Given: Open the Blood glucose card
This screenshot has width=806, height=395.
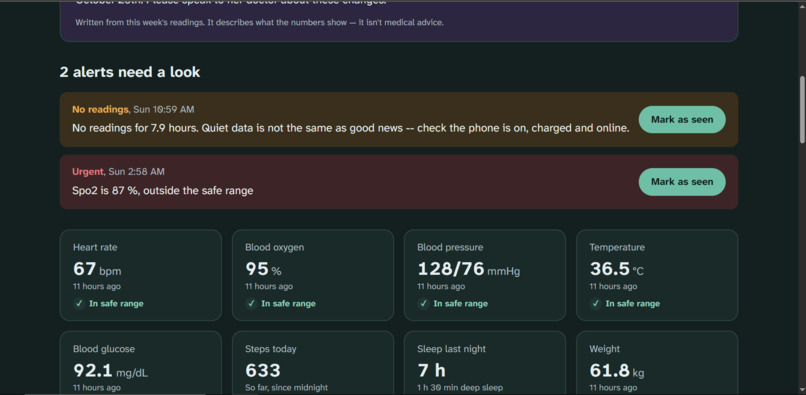Looking at the screenshot, I should click(141, 363).
